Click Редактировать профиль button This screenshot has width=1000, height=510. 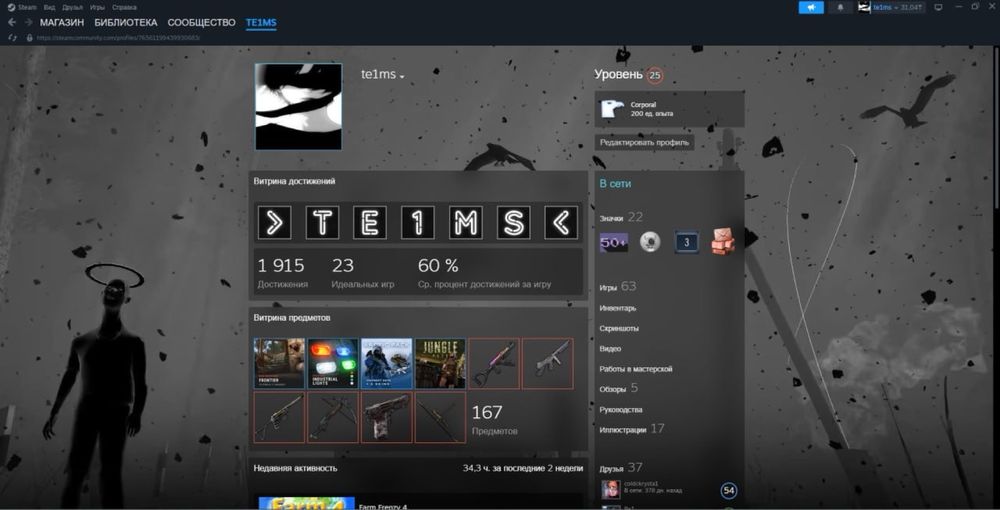click(644, 143)
